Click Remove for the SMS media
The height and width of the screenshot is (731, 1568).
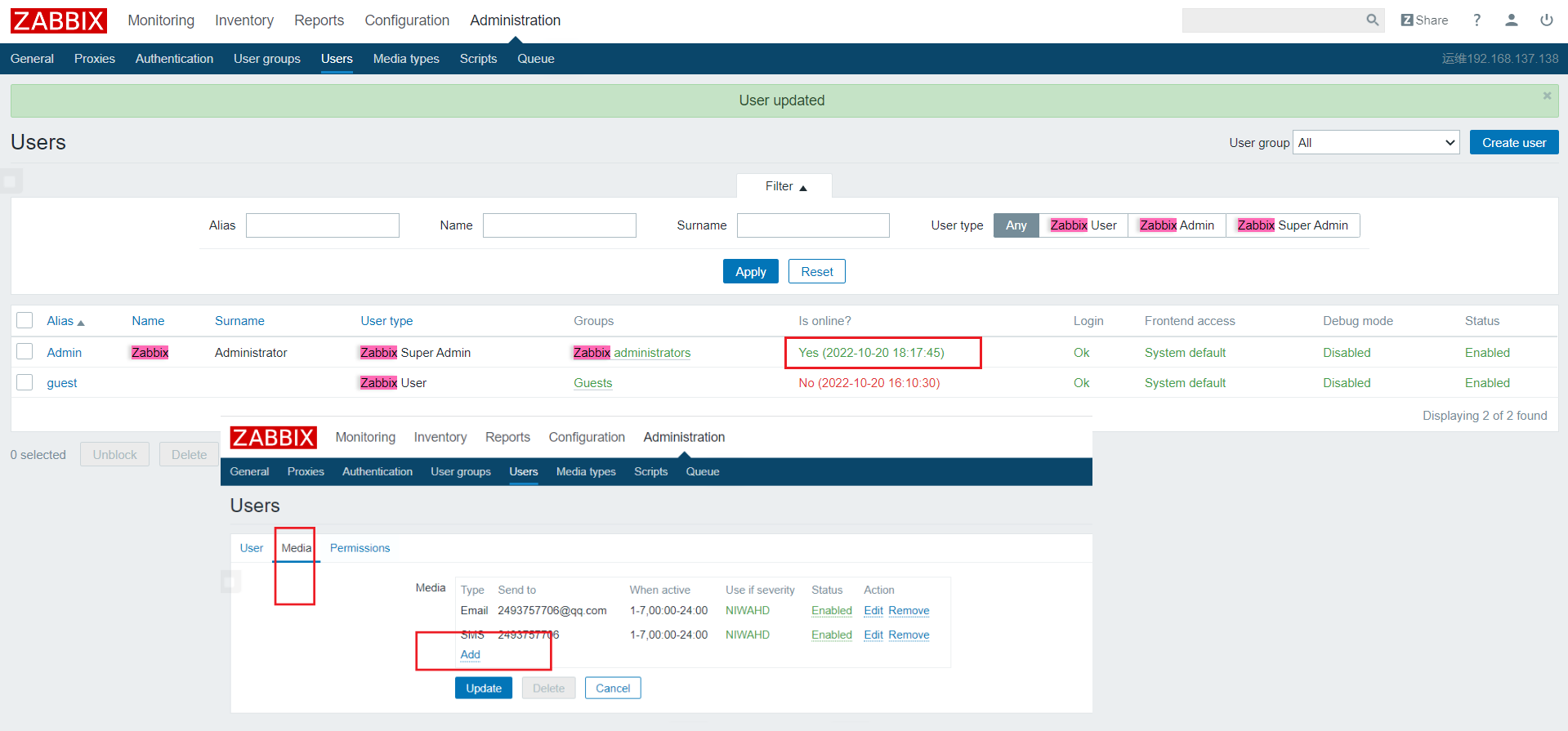(x=909, y=635)
